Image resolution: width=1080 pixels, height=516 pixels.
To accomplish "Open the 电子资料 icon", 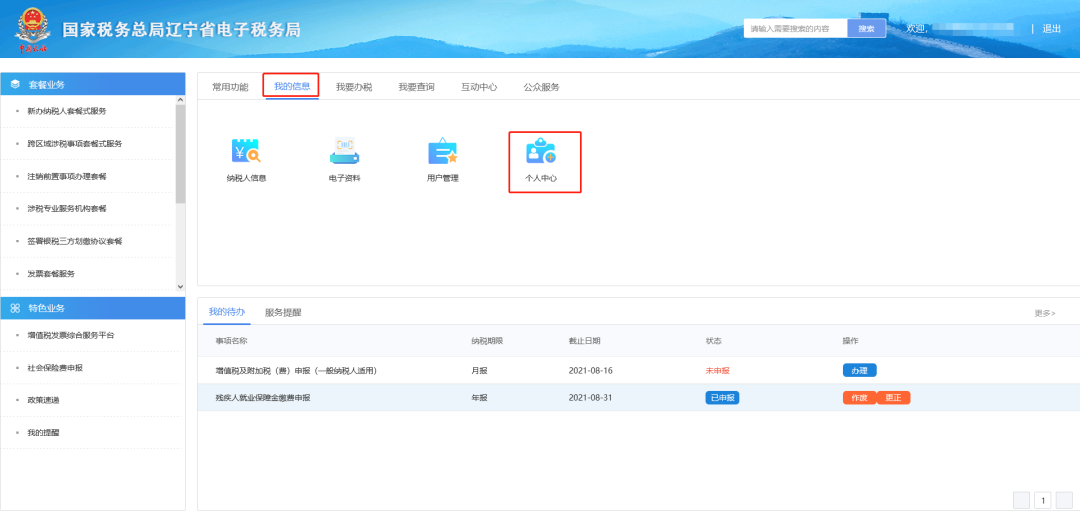I will coord(344,151).
